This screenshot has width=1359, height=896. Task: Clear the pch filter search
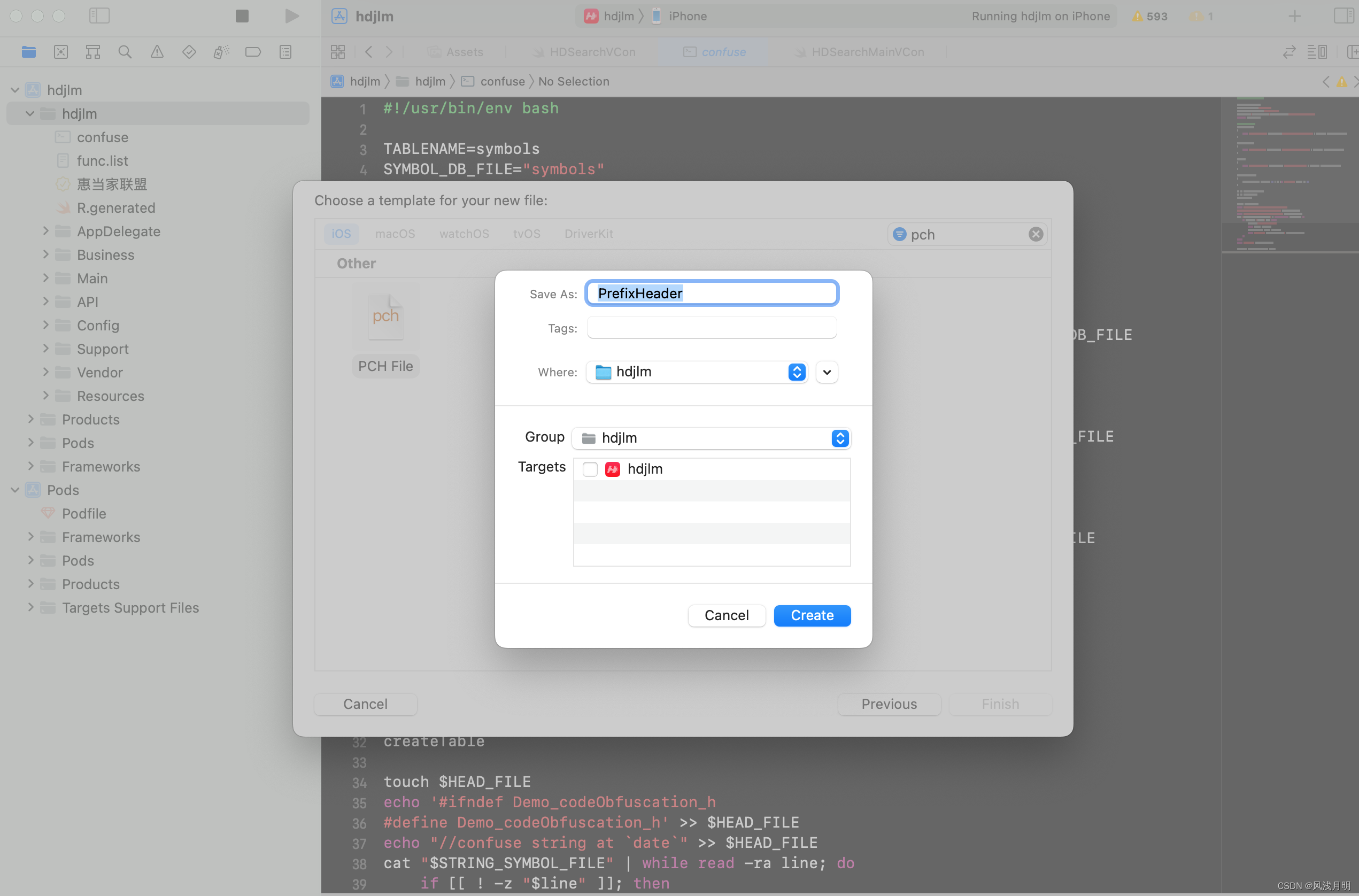(1036, 234)
